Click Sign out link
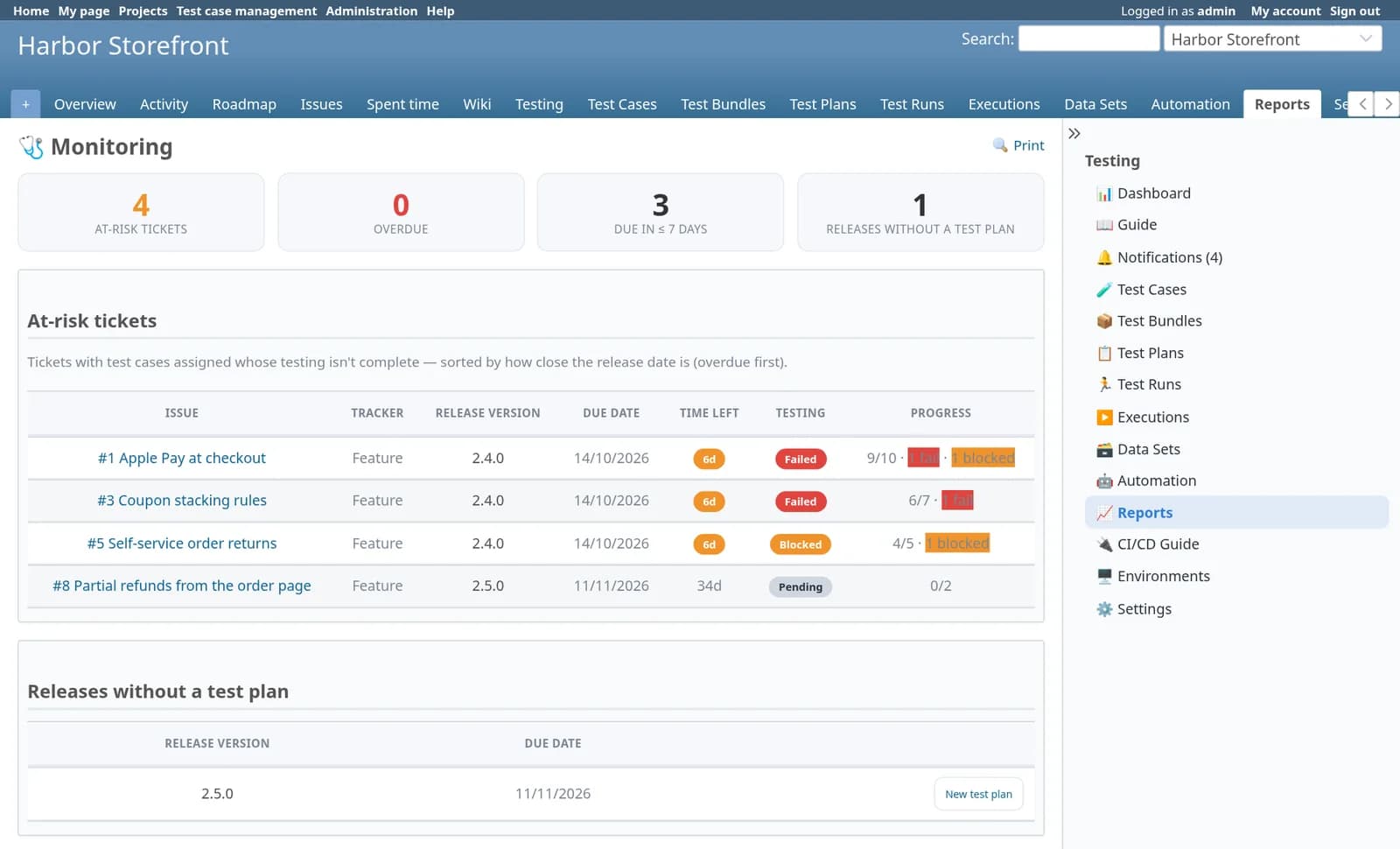The image size is (1400, 849). tap(1354, 11)
